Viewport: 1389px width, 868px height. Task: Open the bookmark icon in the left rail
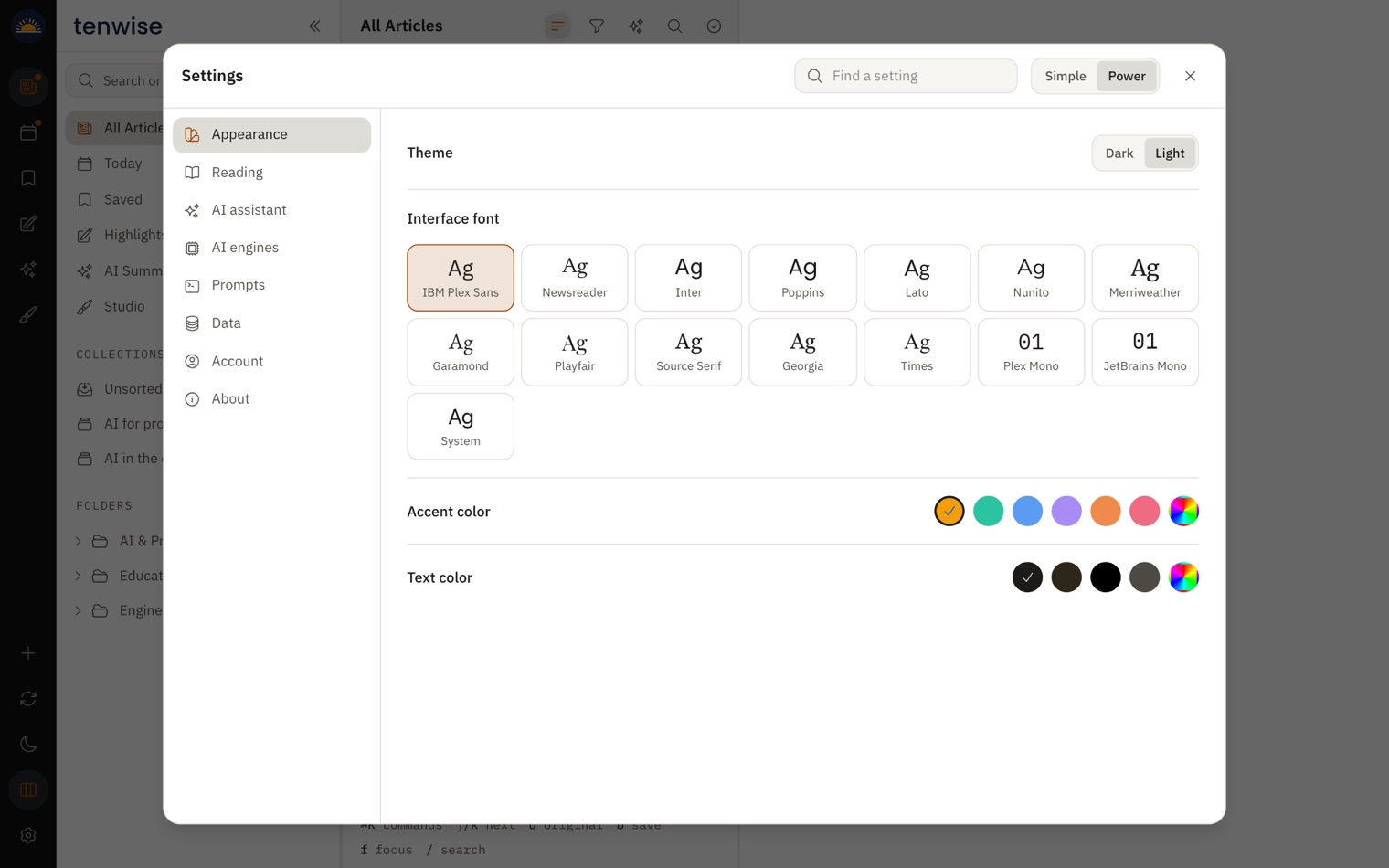(x=28, y=178)
